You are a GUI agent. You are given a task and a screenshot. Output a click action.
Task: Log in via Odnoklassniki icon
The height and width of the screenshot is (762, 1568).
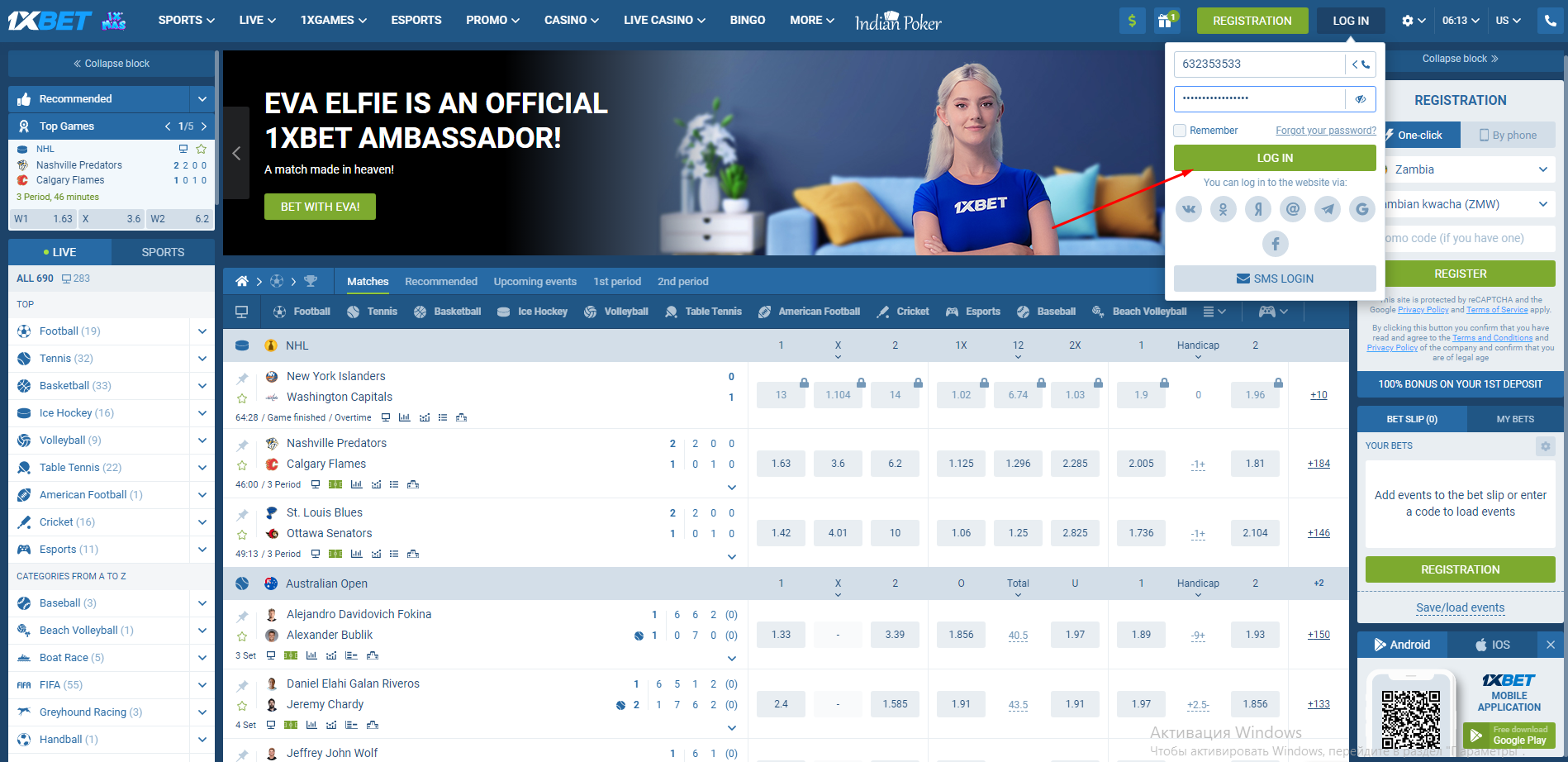click(x=1224, y=209)
